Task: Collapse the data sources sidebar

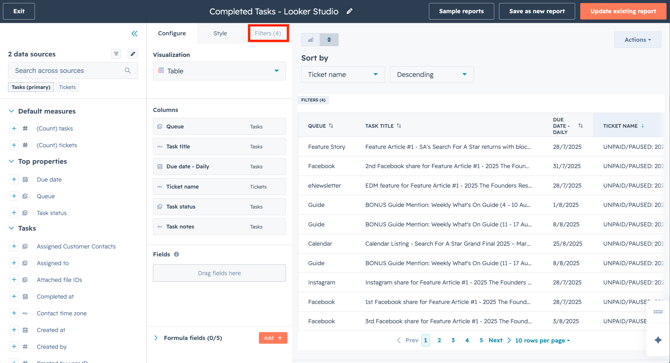Action: (x=134, y=33)
